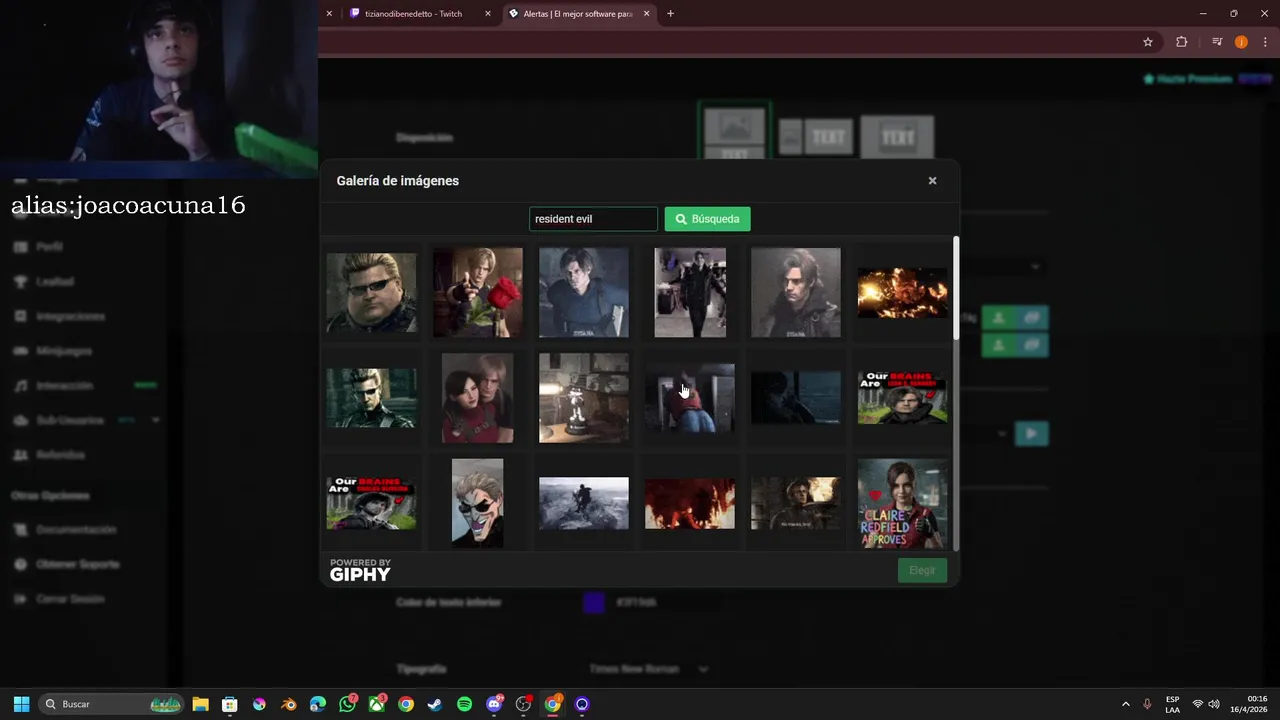This screenshot has height=720, width=1280.
Task: Click the taskbar Buscar search box
Action: 111,704
